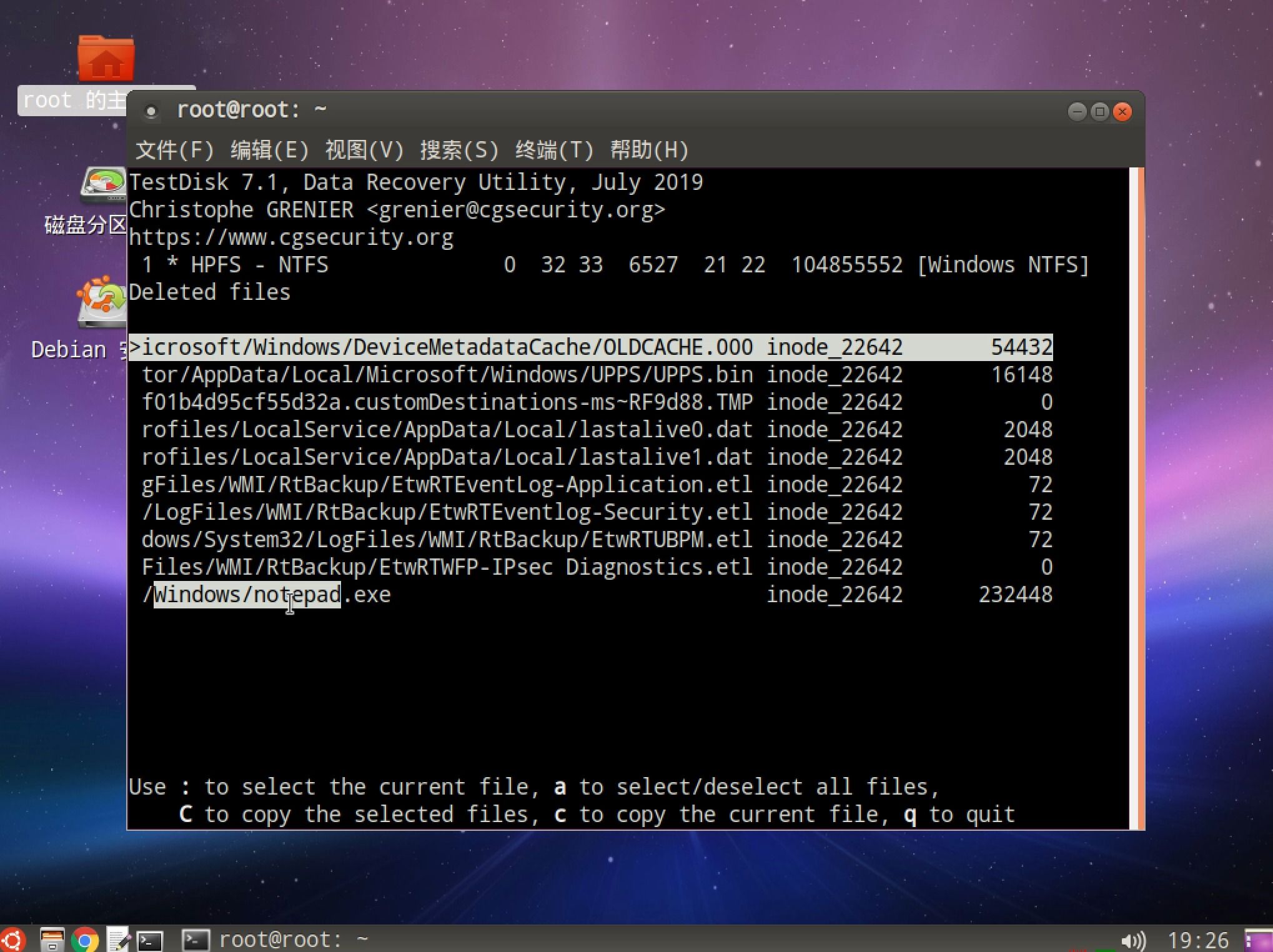Viewport: 1273px width, 952px height.
Task: Select the EtwRTEventLog-Application.etl row
Action: [x=591, y=485]
